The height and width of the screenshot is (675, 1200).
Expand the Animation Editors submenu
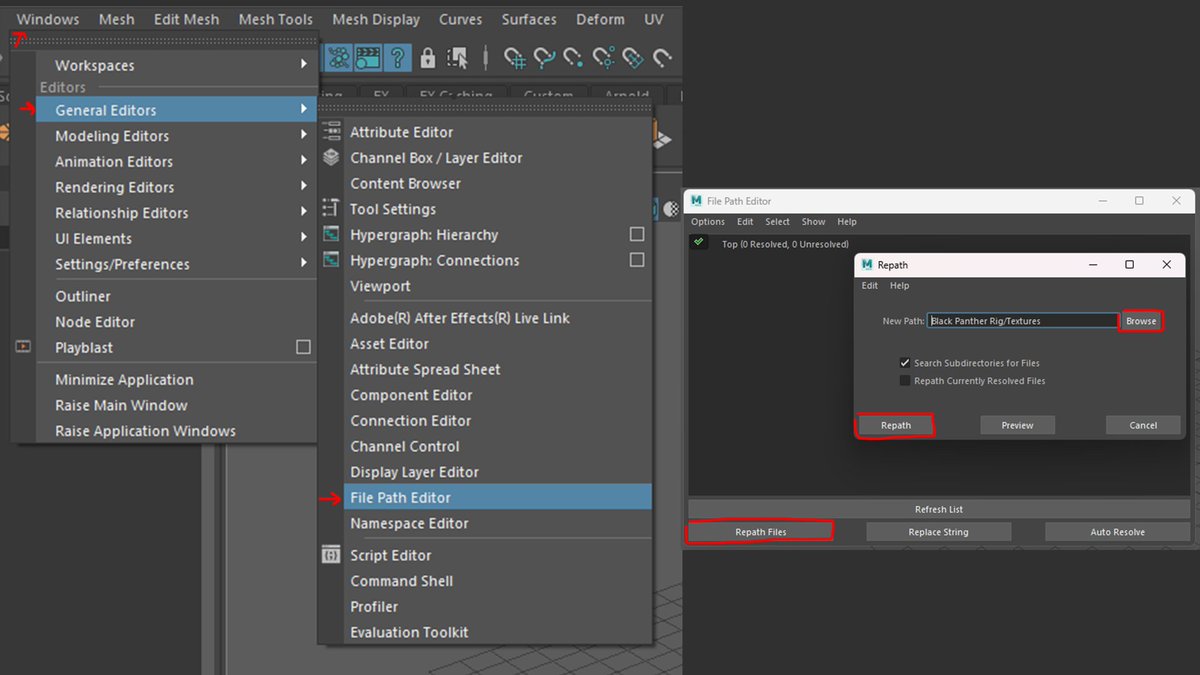click(304, 161)
